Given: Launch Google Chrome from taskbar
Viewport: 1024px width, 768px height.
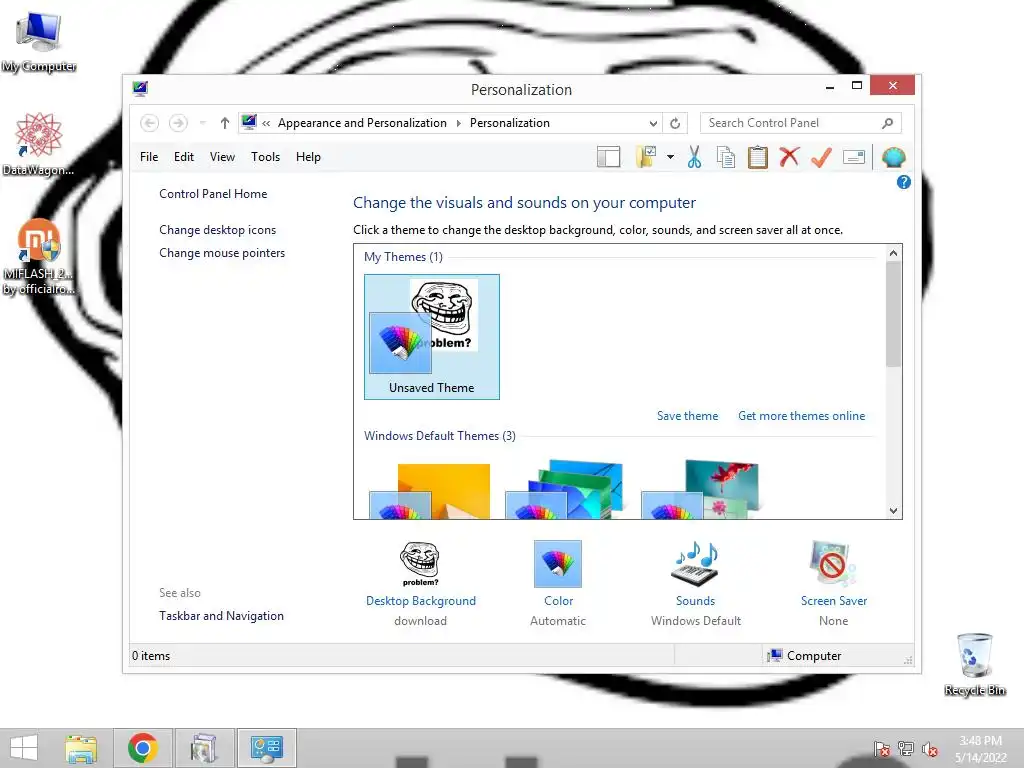Looking at the screenshot, I should click(143, 748).
